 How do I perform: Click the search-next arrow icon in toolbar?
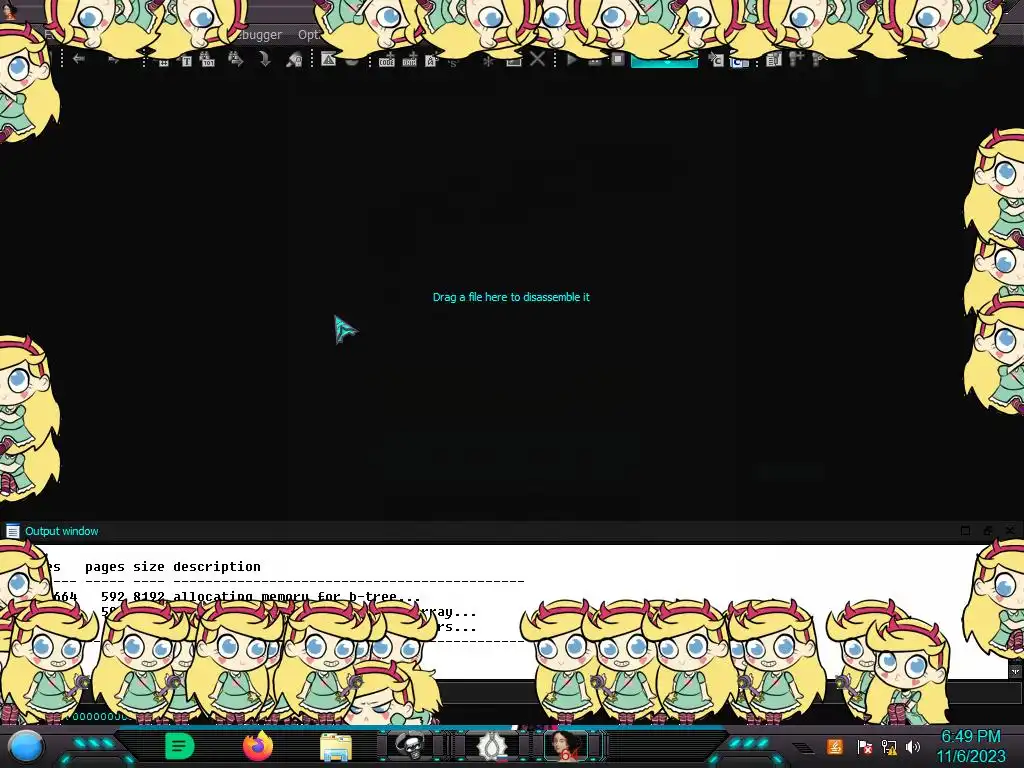click(x=236, y=60)
